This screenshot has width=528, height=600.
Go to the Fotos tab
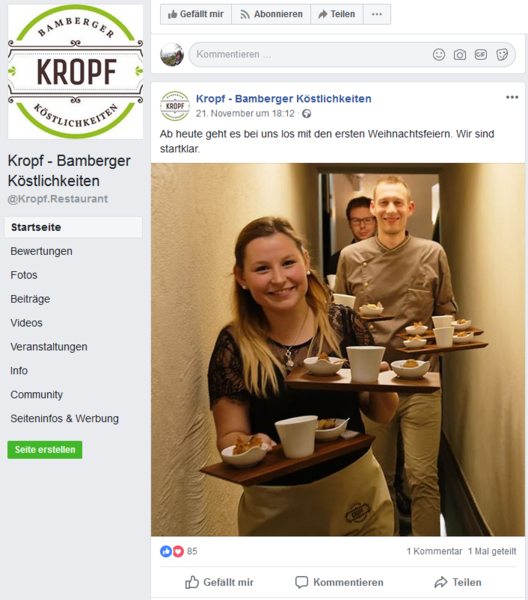[x=24, y=275]
